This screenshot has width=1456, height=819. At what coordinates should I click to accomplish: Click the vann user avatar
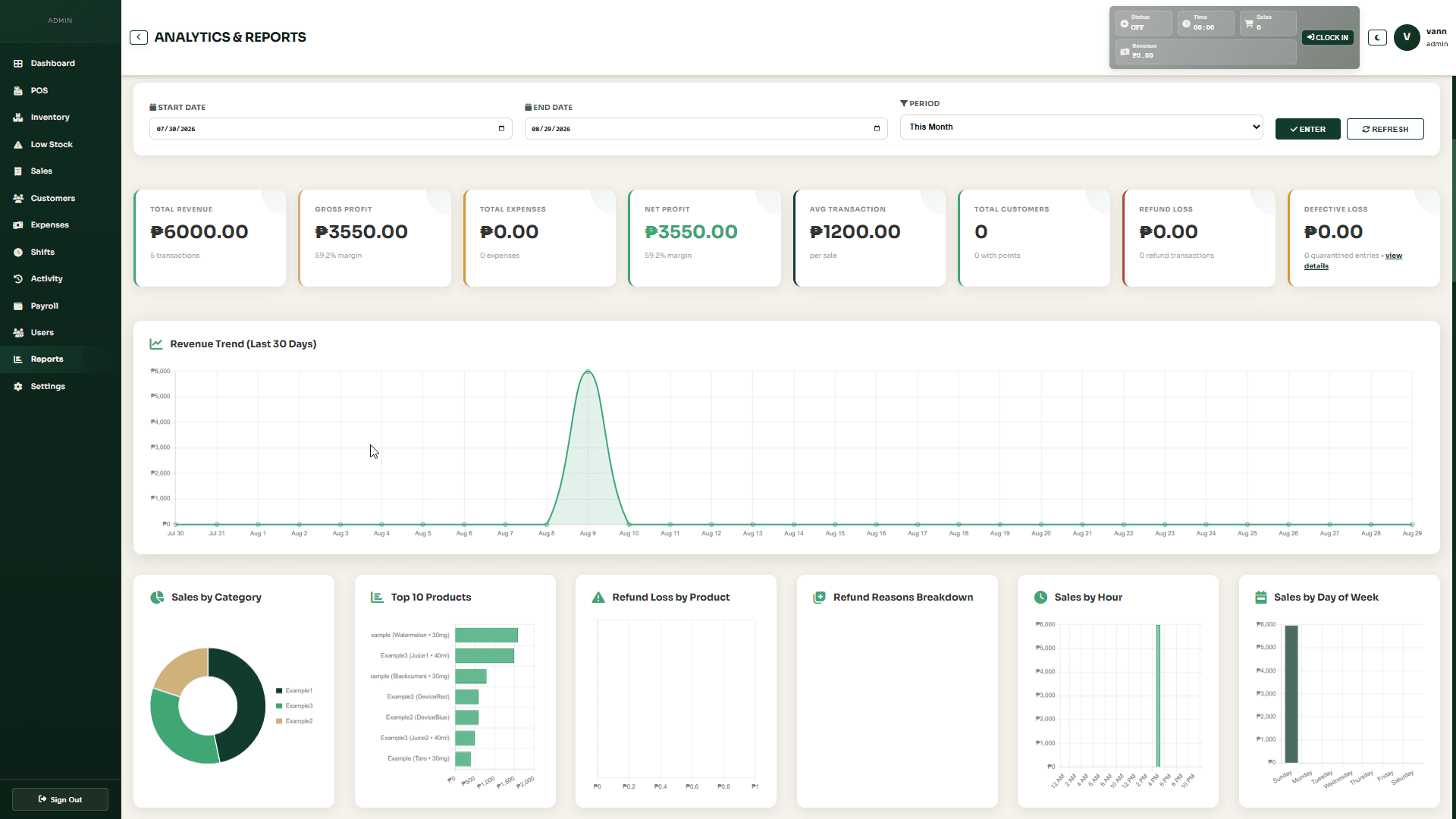pos(1407,37)
